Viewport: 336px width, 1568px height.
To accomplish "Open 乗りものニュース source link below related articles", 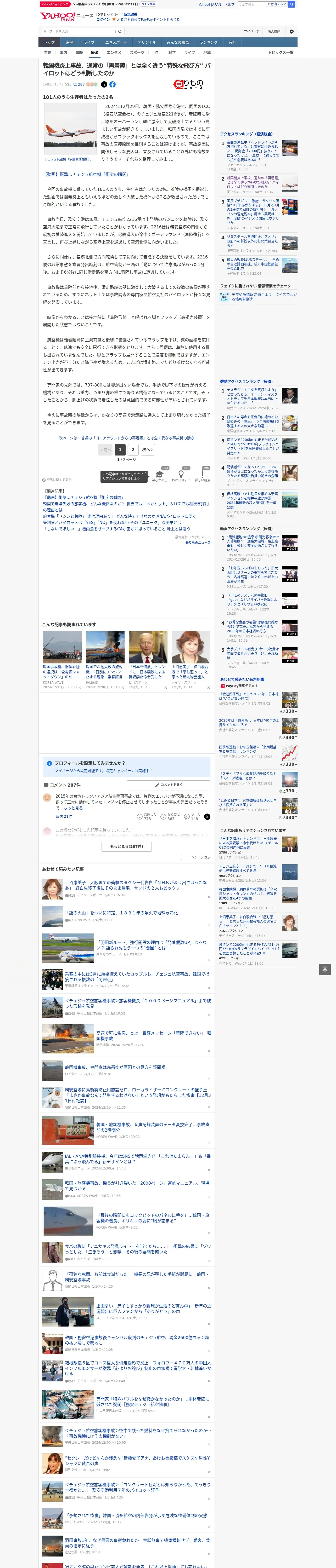I will (198, 542).
